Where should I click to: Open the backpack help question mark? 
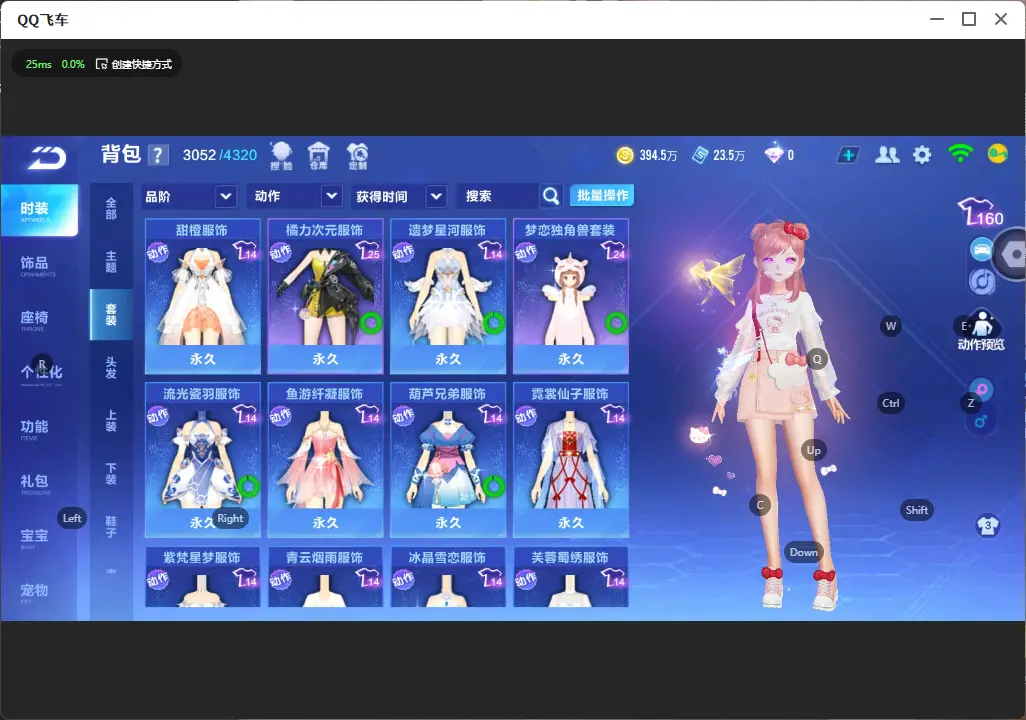[x=158, y=155]
